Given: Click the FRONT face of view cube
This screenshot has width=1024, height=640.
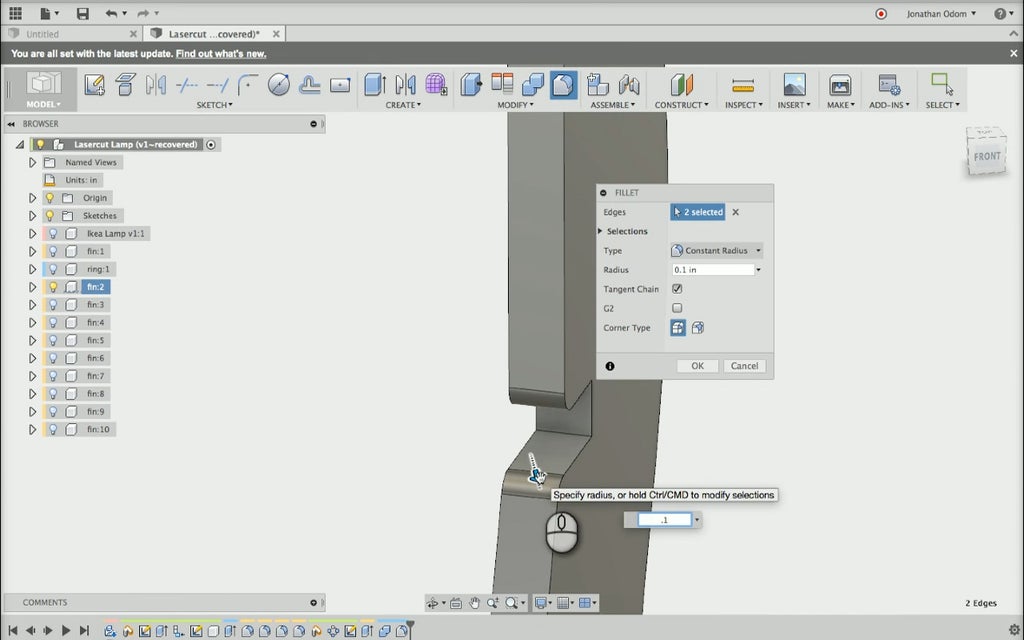Looking at the screenshot, I should click(987, 156).
